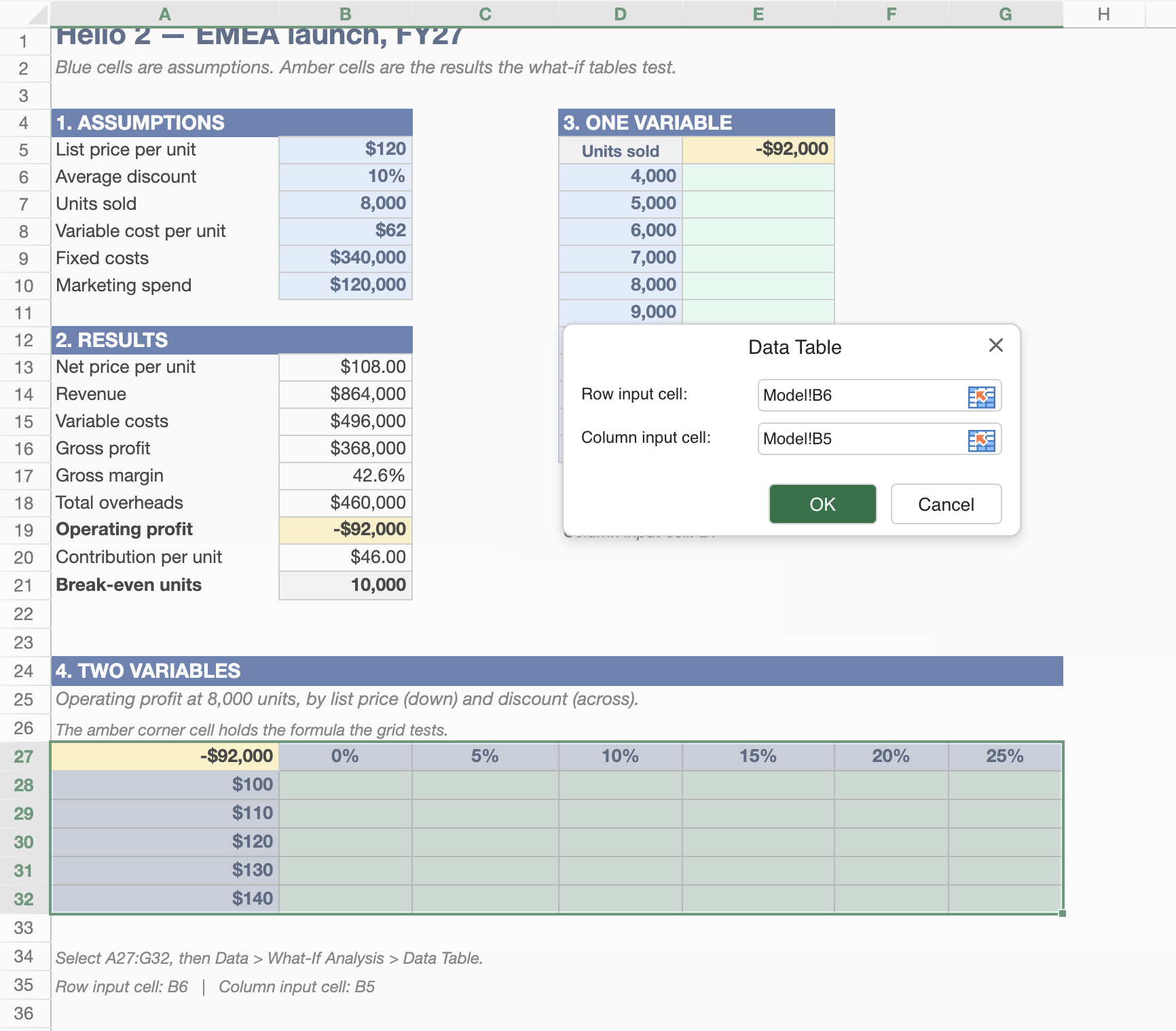This screenshot has width=1176, height=1031.
Task: Click the 'Row input cell: B6' note text
Action: [x=122, y=987]
